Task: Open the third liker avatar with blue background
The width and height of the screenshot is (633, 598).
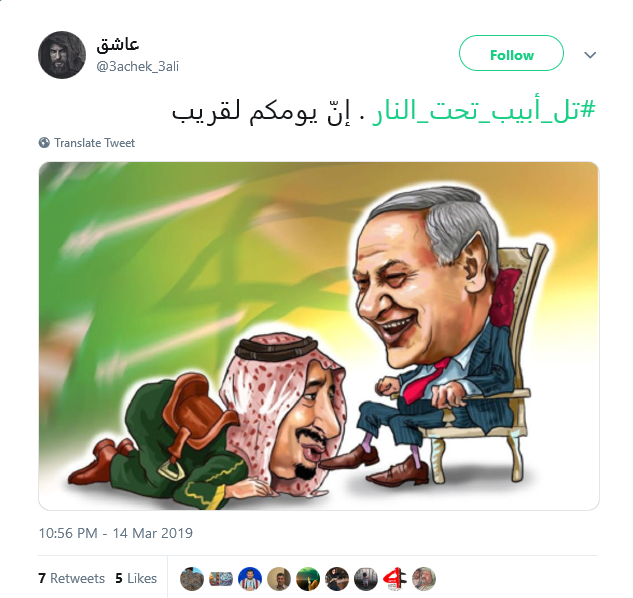Action: pos(250,579)
